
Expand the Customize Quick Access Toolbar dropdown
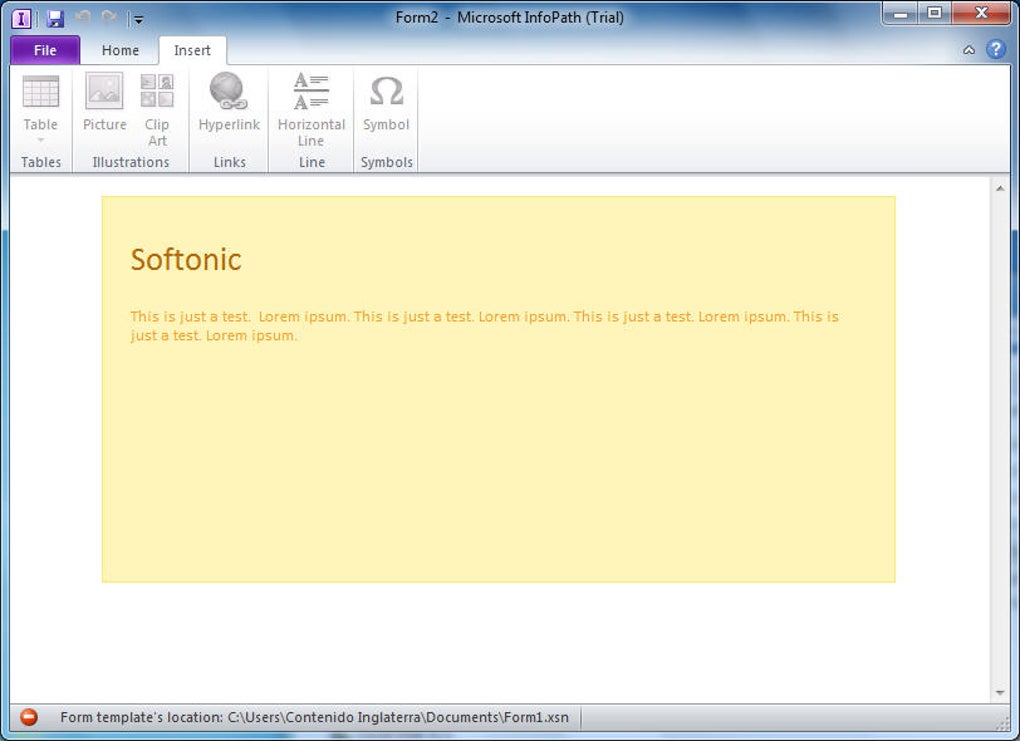138,20
